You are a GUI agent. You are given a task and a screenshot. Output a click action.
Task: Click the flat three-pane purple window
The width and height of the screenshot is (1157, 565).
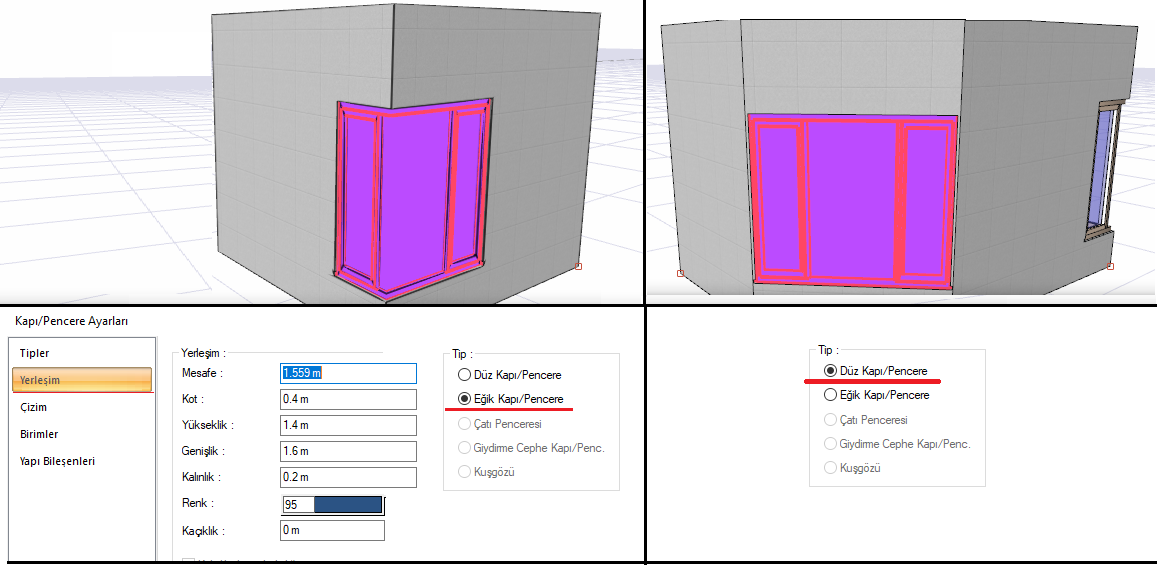pyautogui.click(x=852, y=201)
